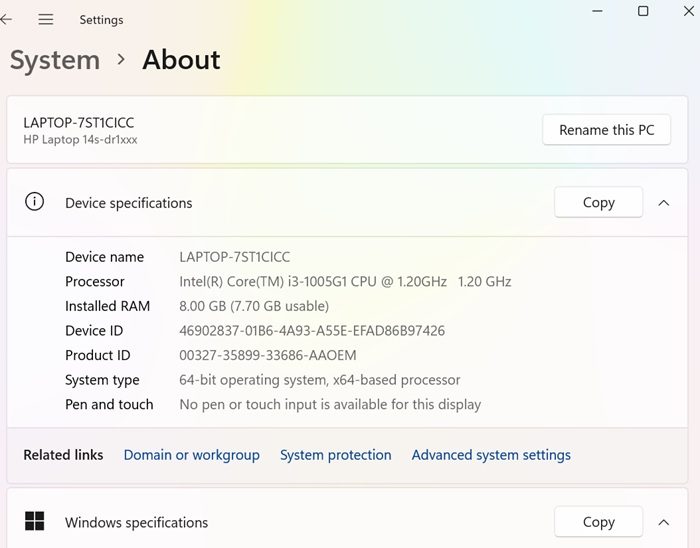Click the Windows logo icon

35,521
